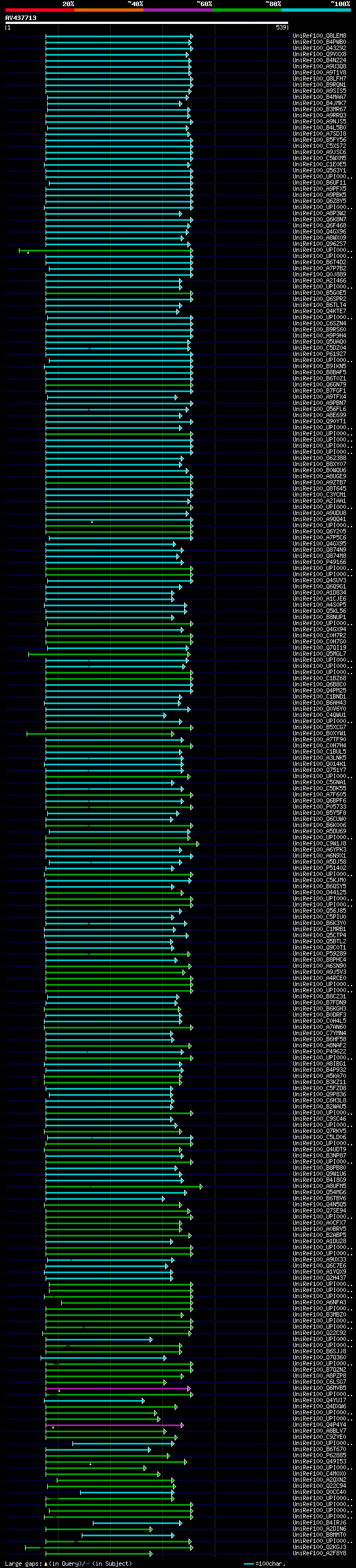Viewport: 356px width, 1568px height.
Task: Select the UniRef100_B4JMK7 label
Action: tap(319, 103)
